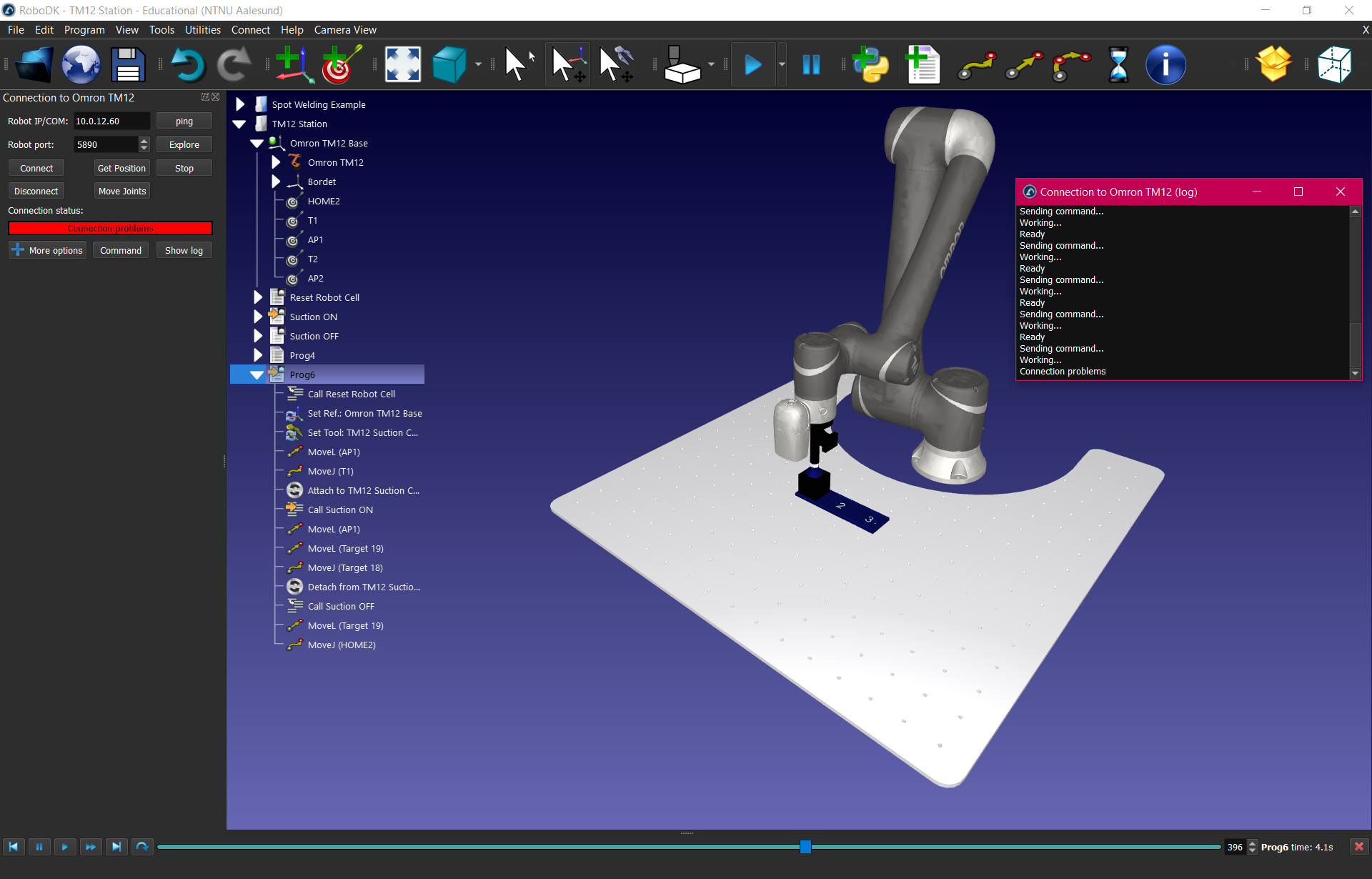Expand the Suction ON program
This screenshot has height=879, width=1372.
tap(258, 317)
